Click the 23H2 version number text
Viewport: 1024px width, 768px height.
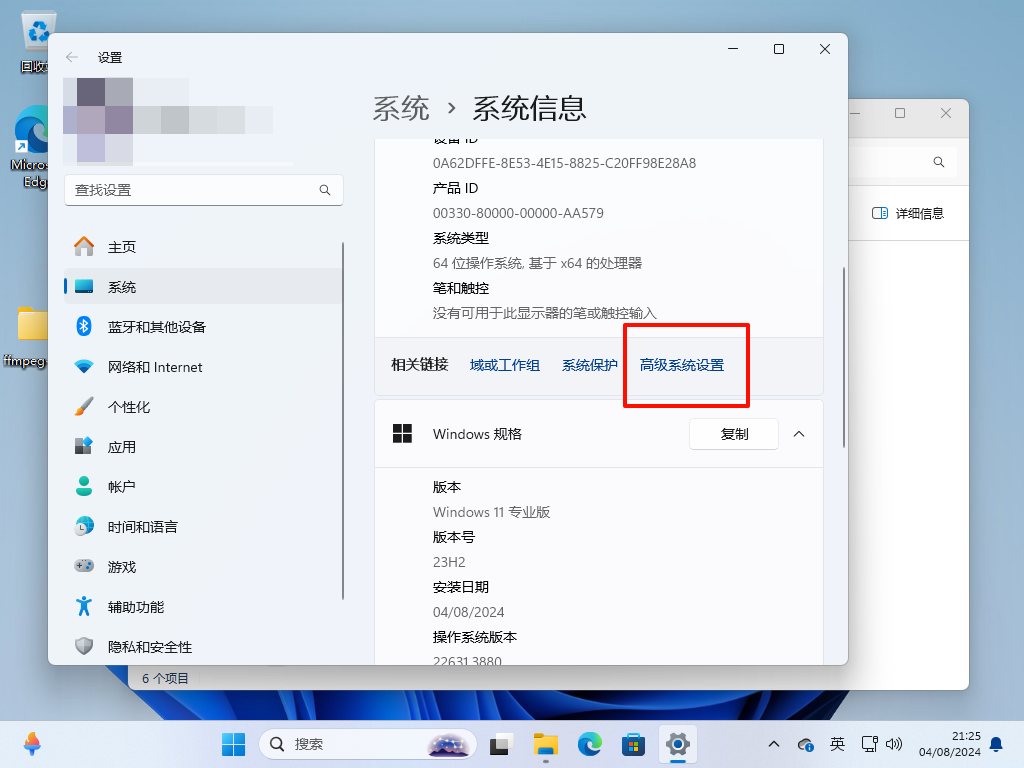point(449,562)
